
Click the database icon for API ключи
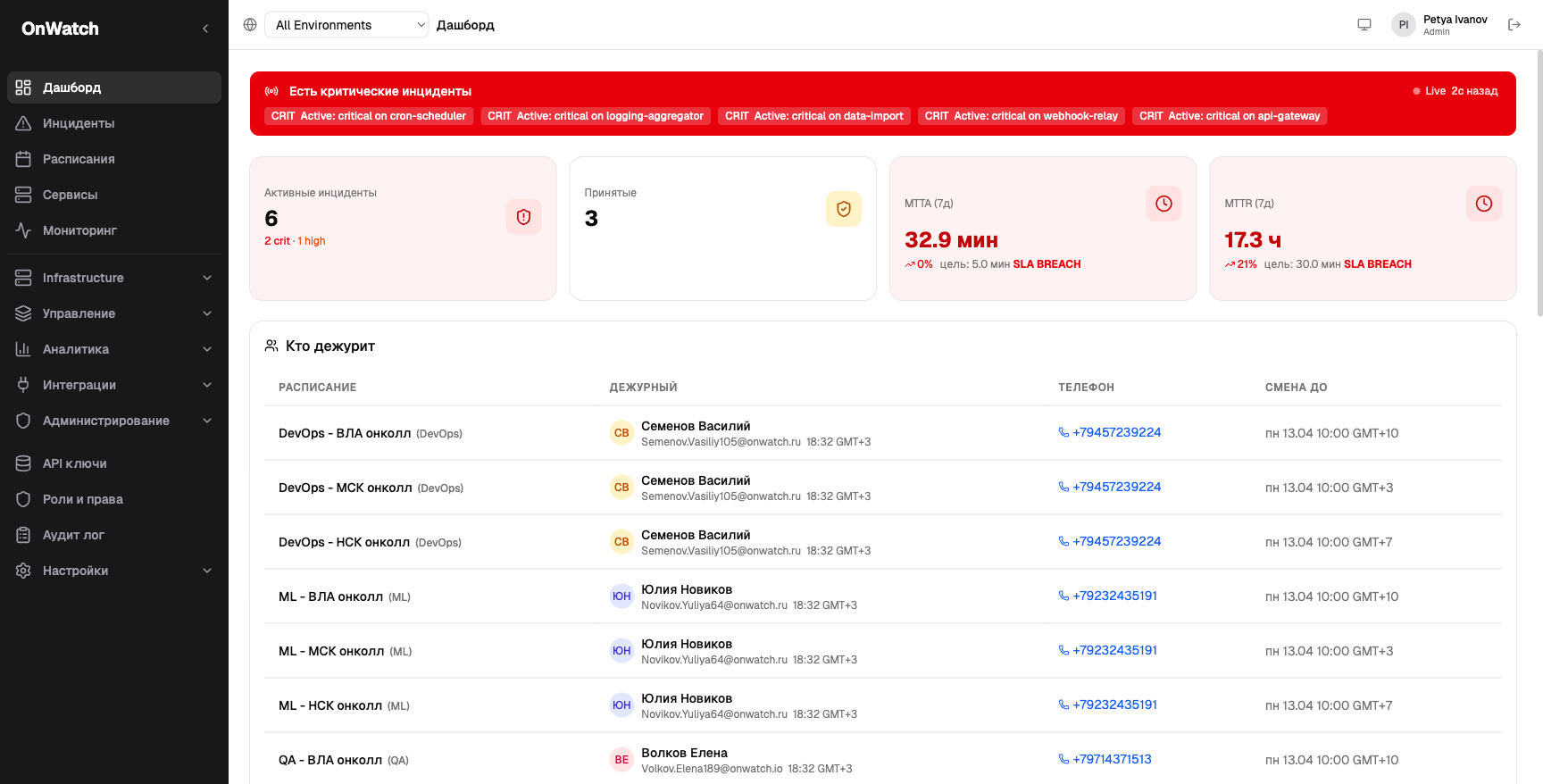[23, 463]
